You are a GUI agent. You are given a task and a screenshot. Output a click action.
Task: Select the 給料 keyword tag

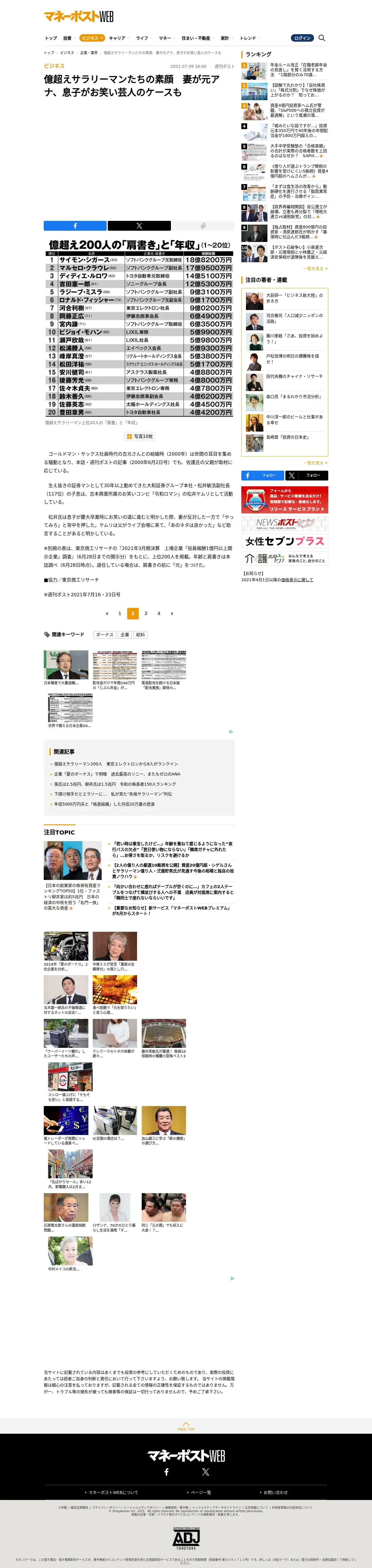(141, 635)
